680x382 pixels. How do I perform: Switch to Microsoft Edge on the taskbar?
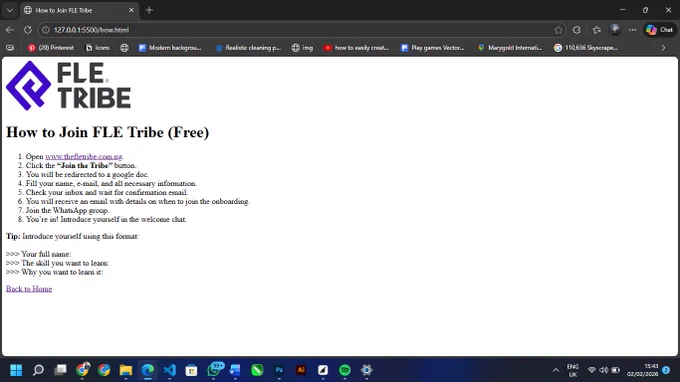(148, 370)
